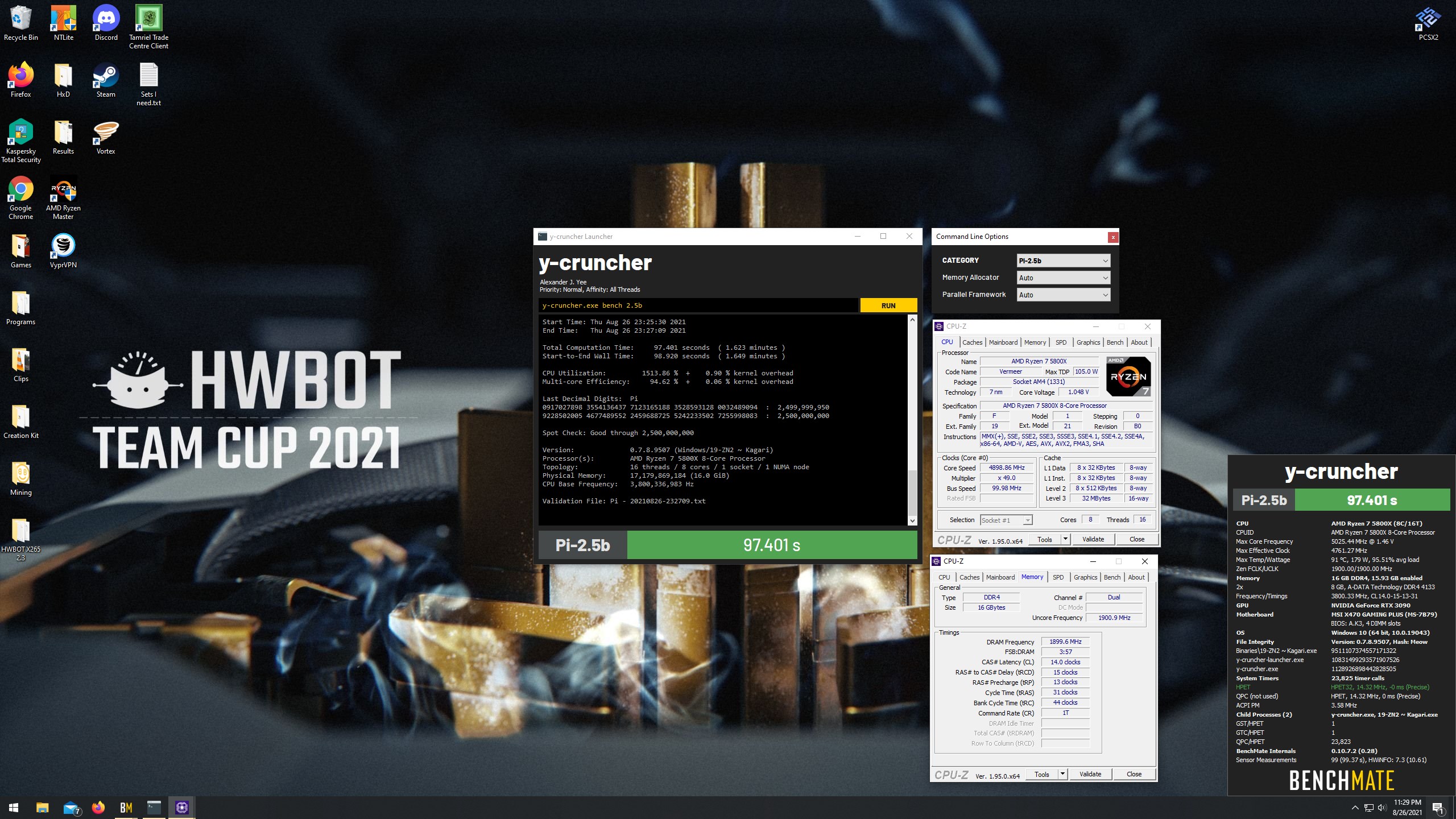Click the y-cruncher command line field
This screenshot has height=819, width=1456.
[x=698, y=305]
